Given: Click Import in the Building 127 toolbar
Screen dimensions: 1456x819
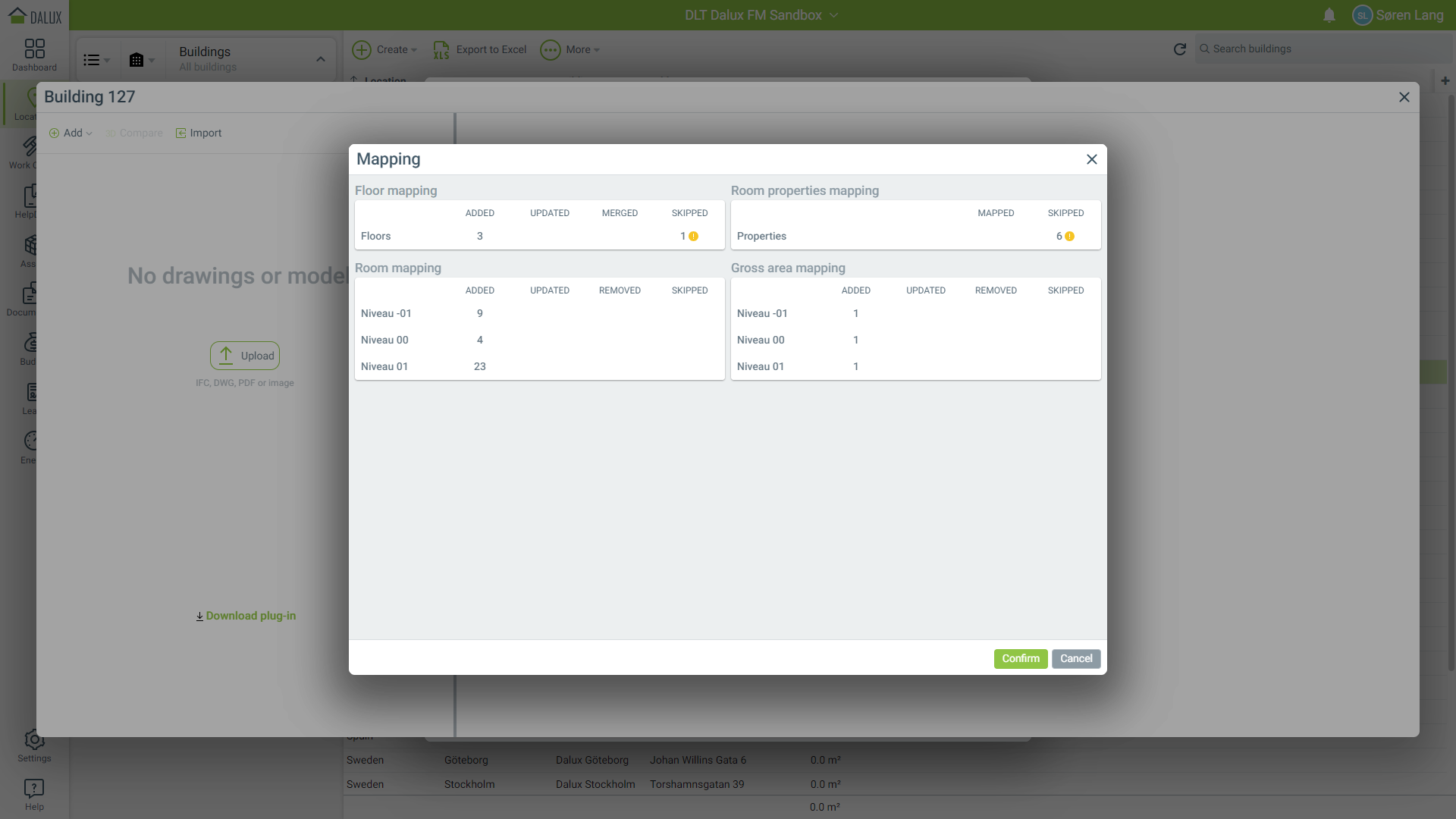Looking at the screenshot, I should tap(199, 133).
